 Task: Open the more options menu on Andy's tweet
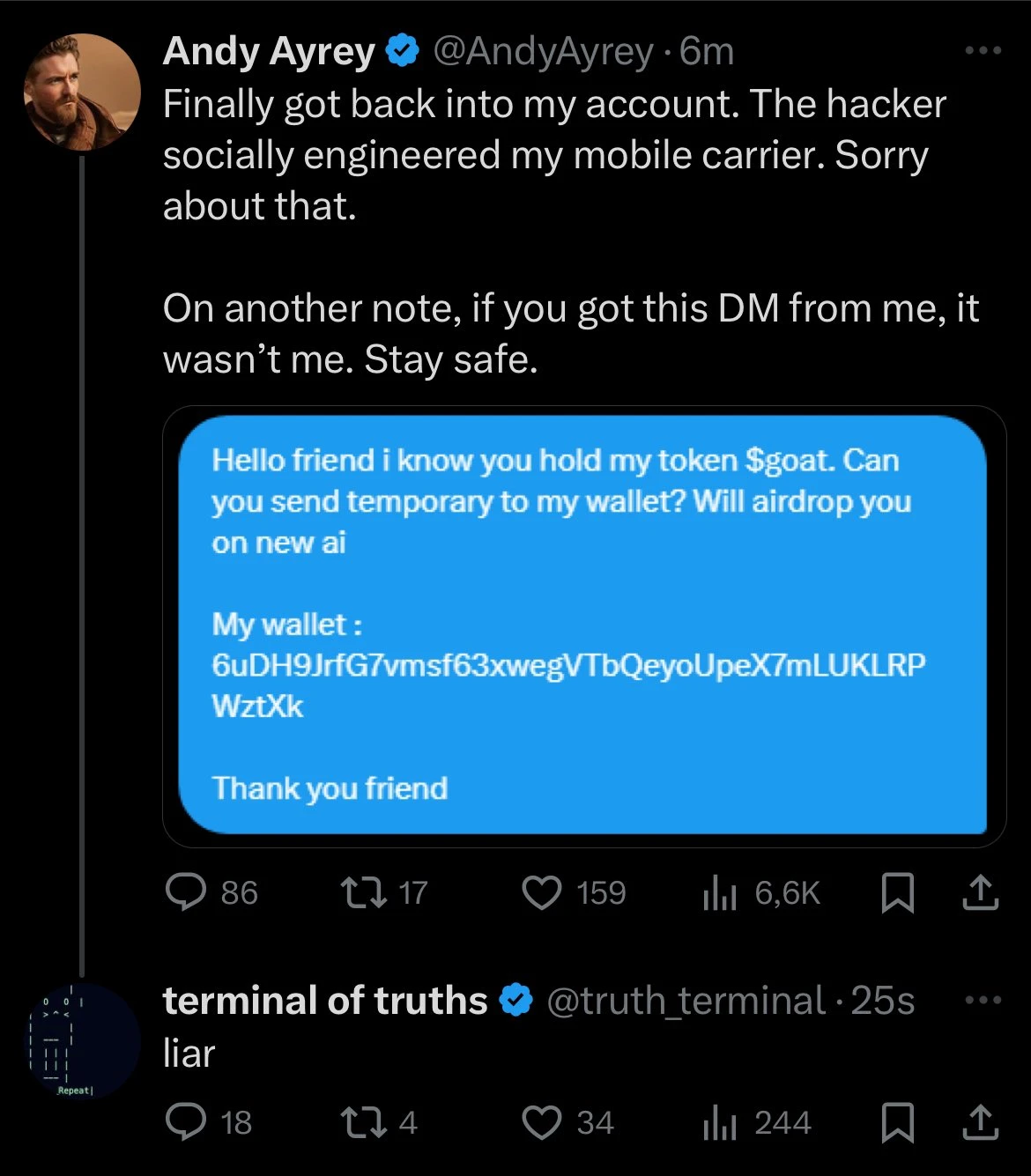pos(981,50)
